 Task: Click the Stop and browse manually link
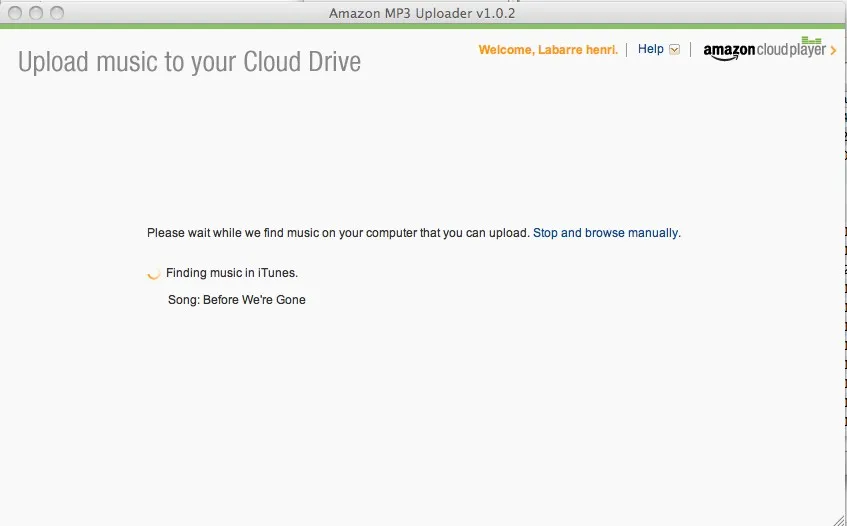pos(607,233)
